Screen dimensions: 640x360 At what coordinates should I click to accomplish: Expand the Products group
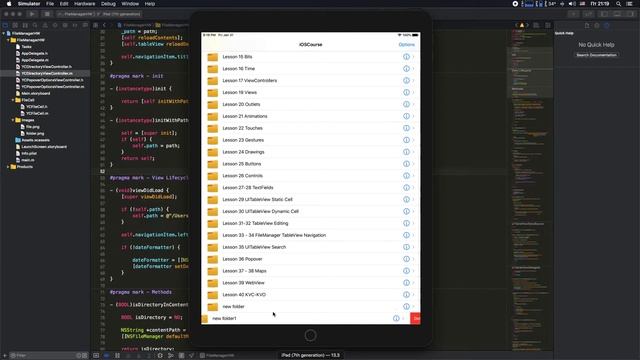tap(9, 167)
